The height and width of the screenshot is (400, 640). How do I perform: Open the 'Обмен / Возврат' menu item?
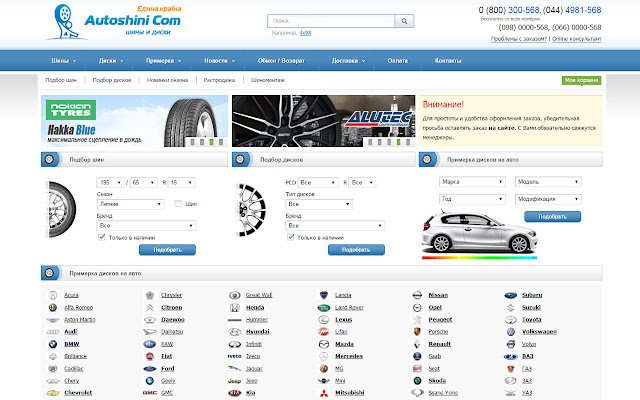tap(281, 61)
